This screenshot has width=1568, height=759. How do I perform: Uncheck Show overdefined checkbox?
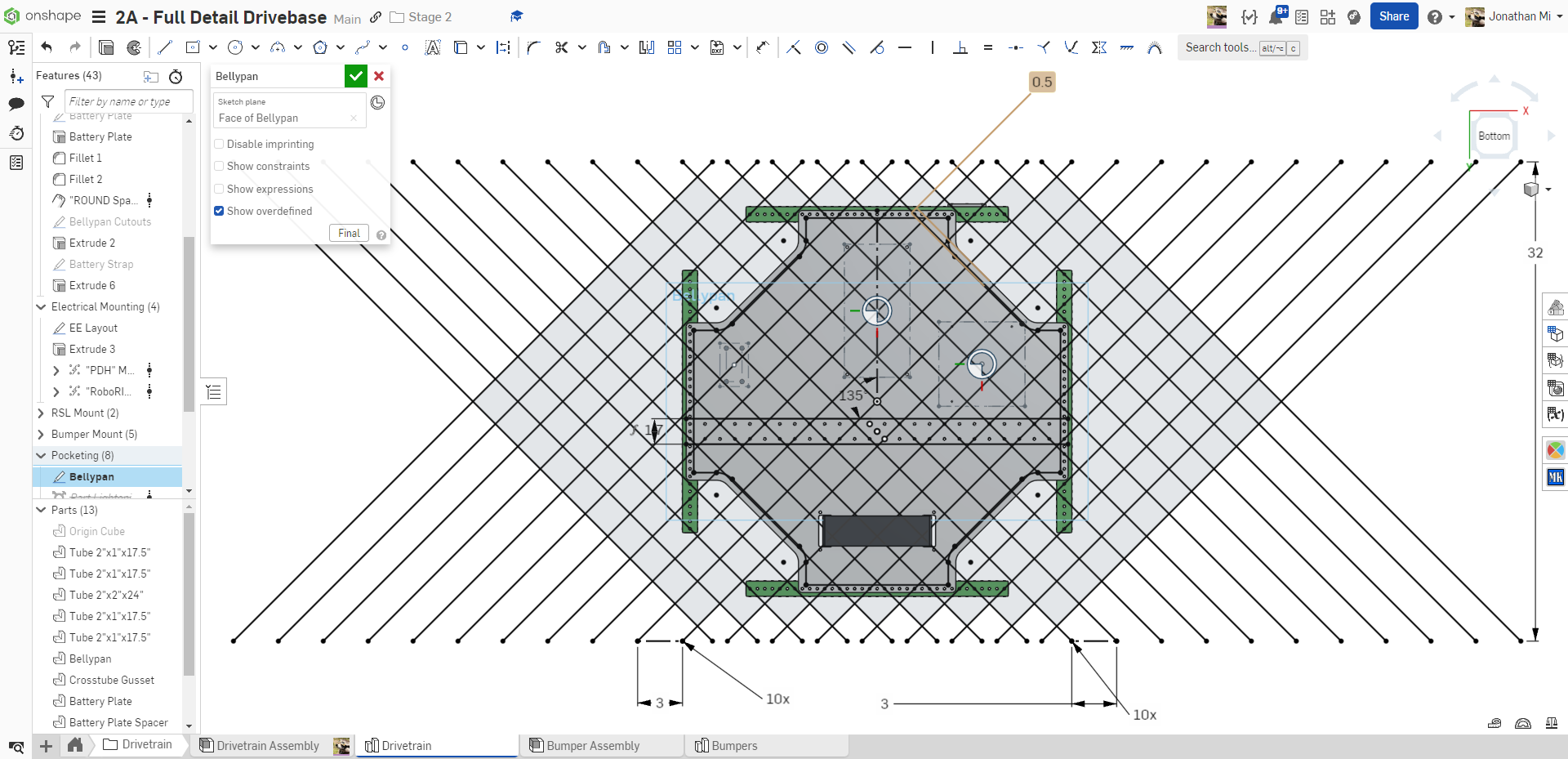pyautogui.click(x=219, y=211)
